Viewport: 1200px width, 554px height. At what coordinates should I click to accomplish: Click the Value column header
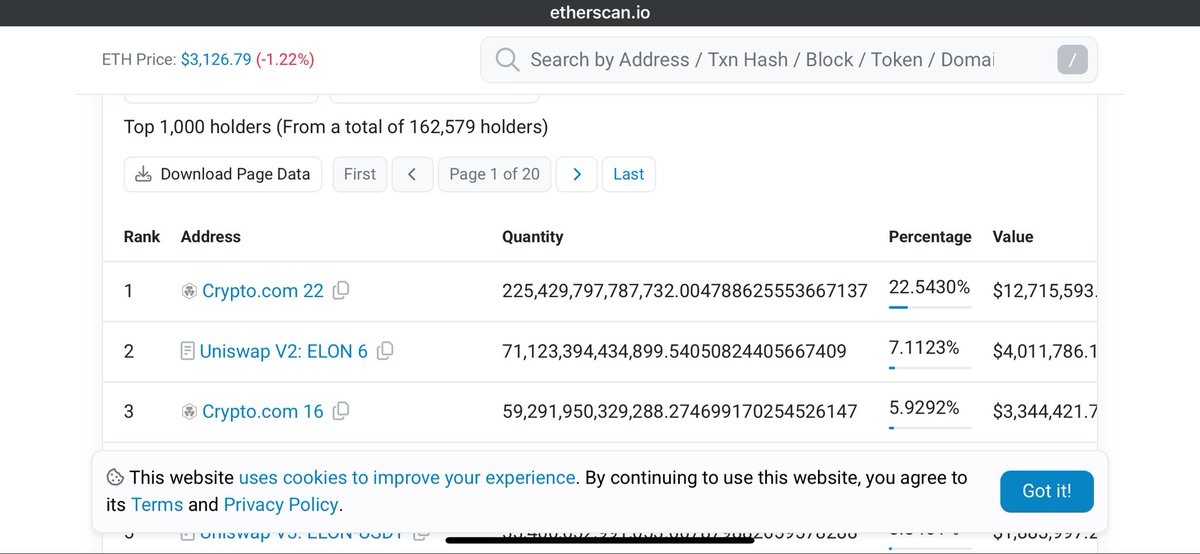[x=1013, y=237]
